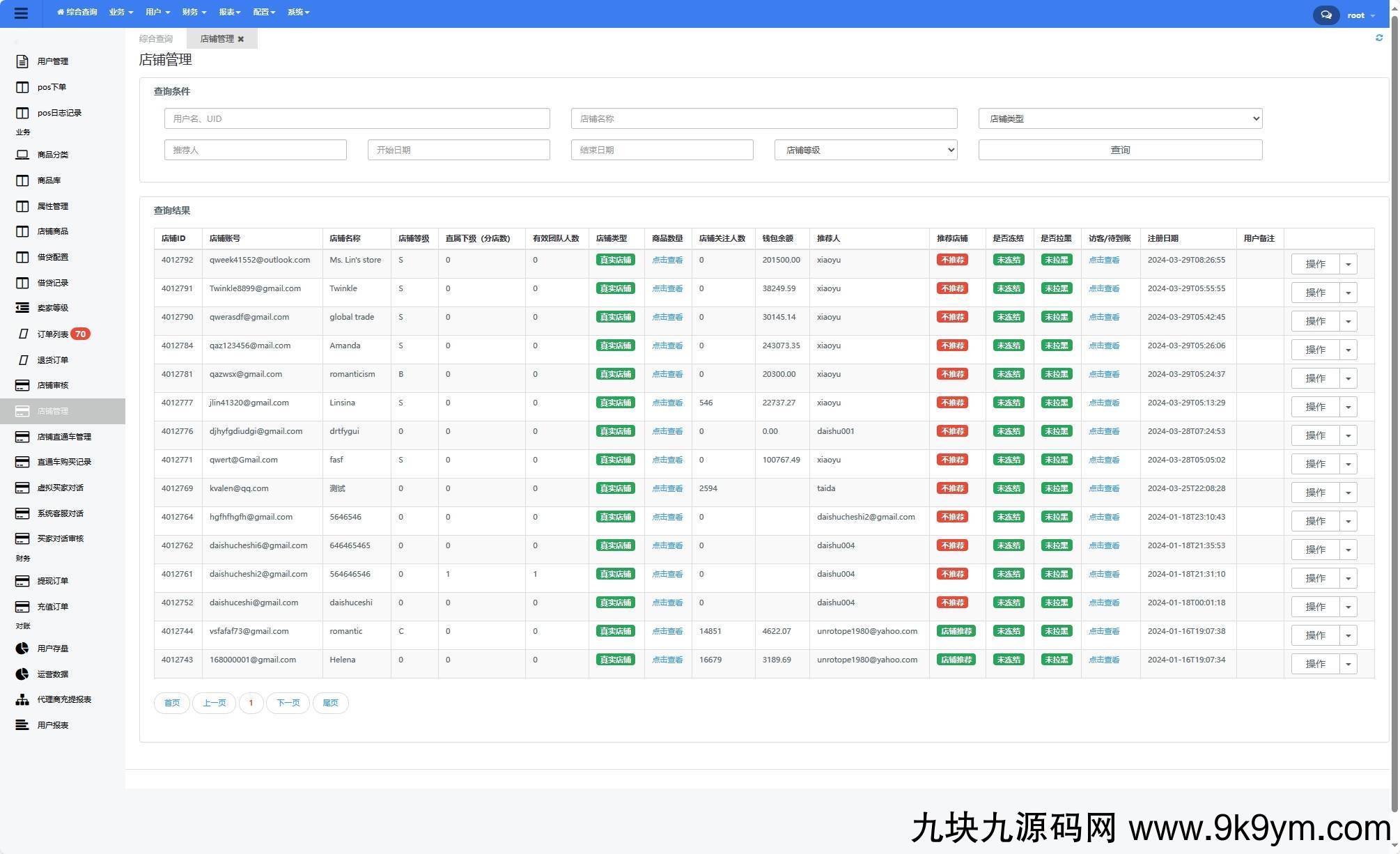Expand the 店铺类型 dropdown filter
Screen dimensions: 1400x854
tap(1119, 118)
